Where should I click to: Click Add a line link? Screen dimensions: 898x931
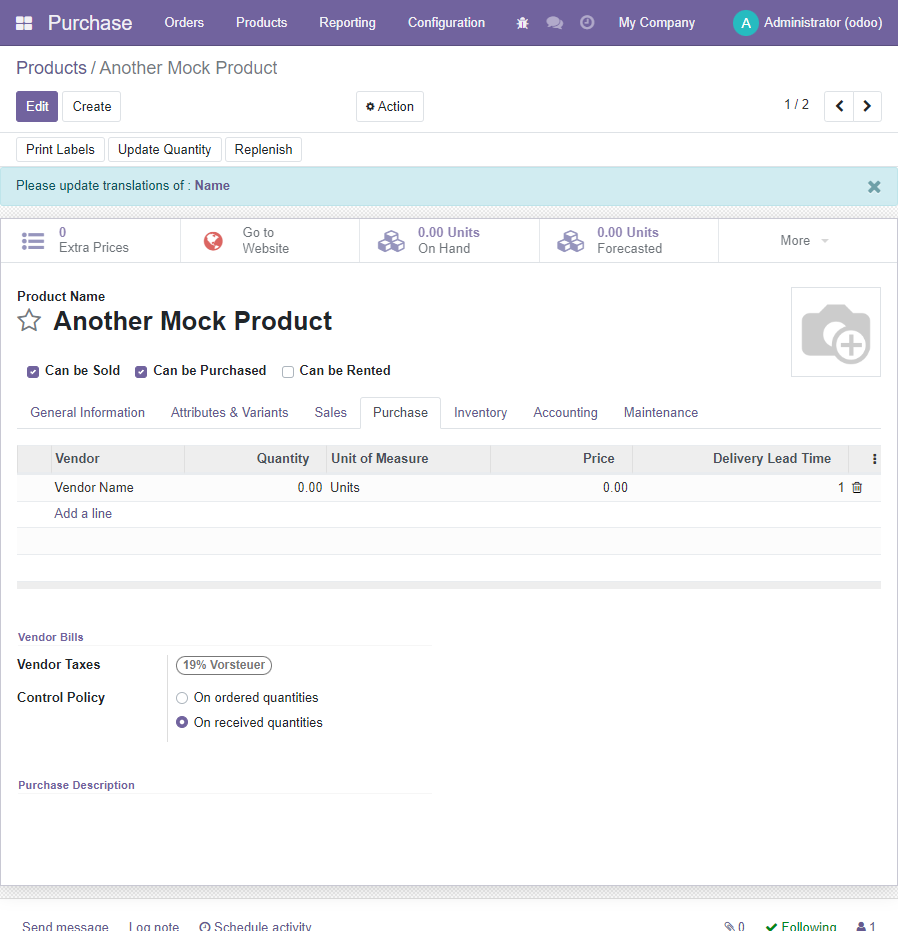83,514
